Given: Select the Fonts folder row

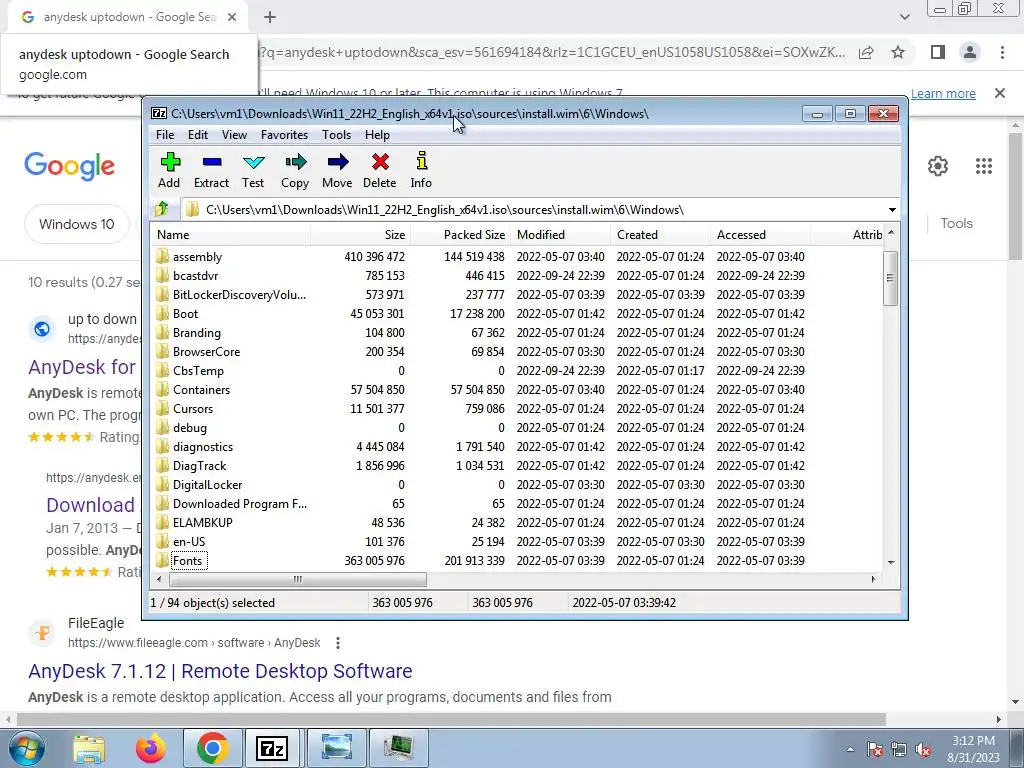Looking at the screenshot, I should pyautogui.click(x=518, y=560).
